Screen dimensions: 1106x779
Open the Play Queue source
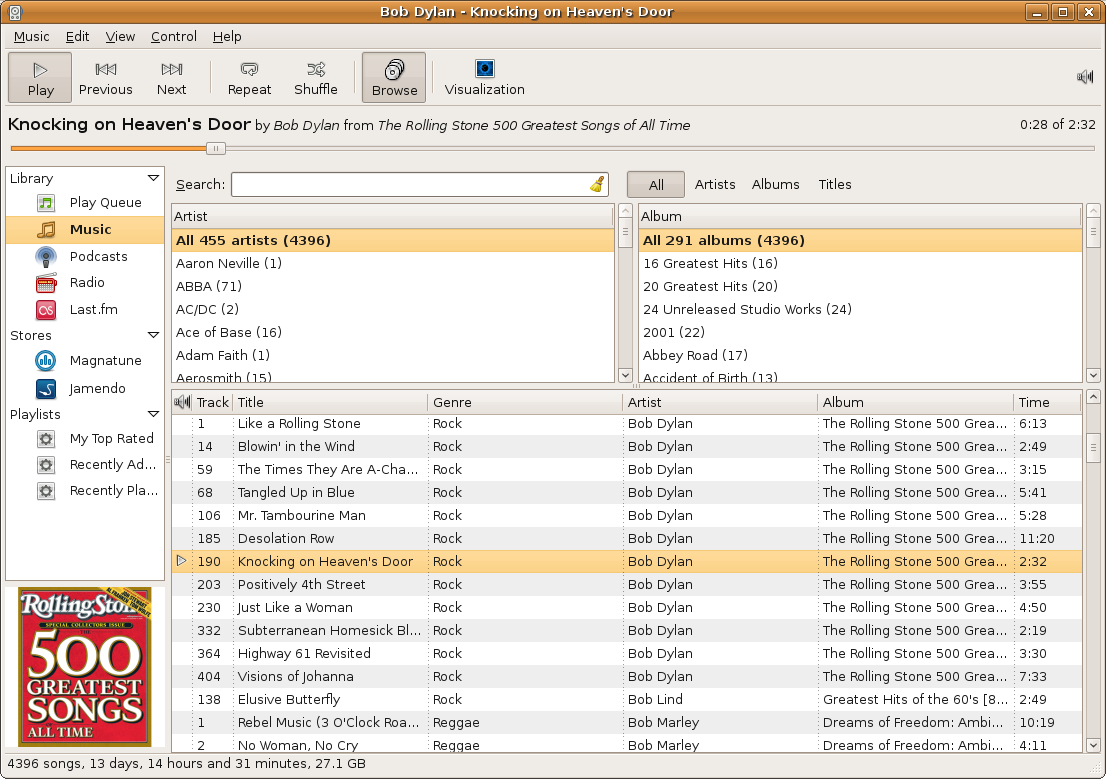(85, 203)
